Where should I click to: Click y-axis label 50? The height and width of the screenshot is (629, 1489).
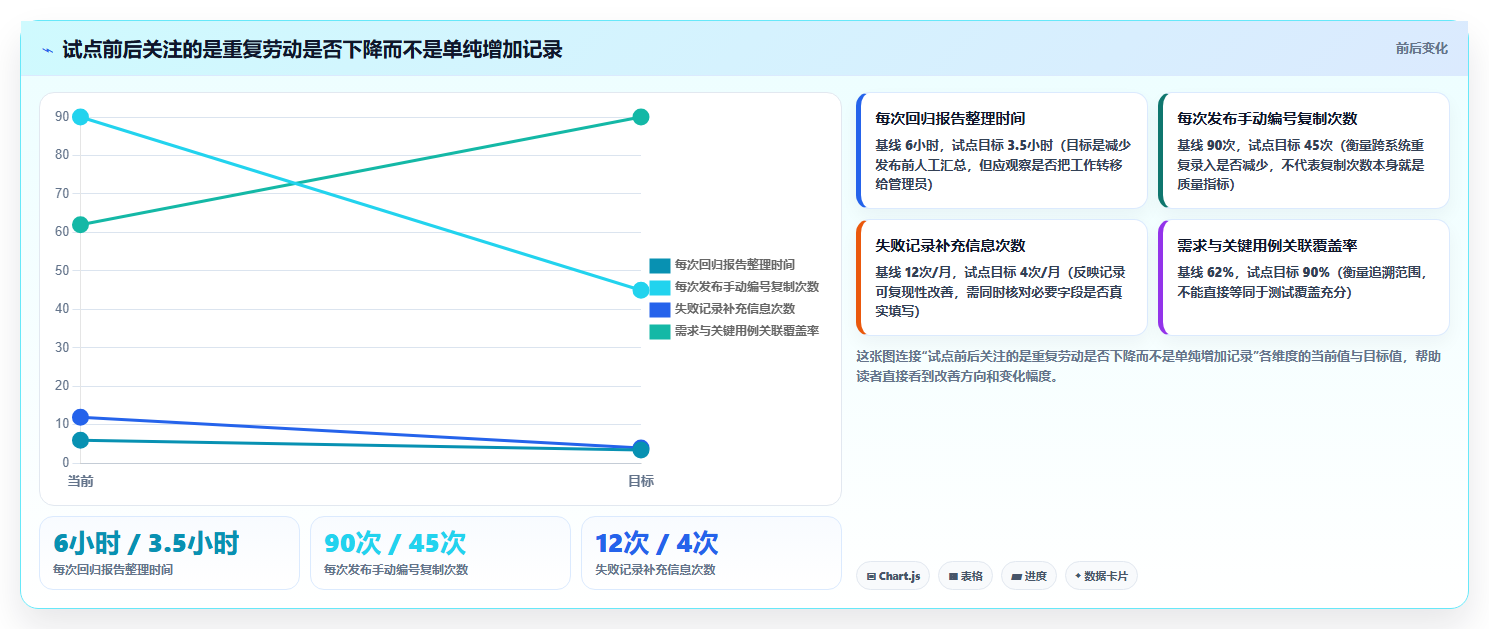[x=62, y=270]
